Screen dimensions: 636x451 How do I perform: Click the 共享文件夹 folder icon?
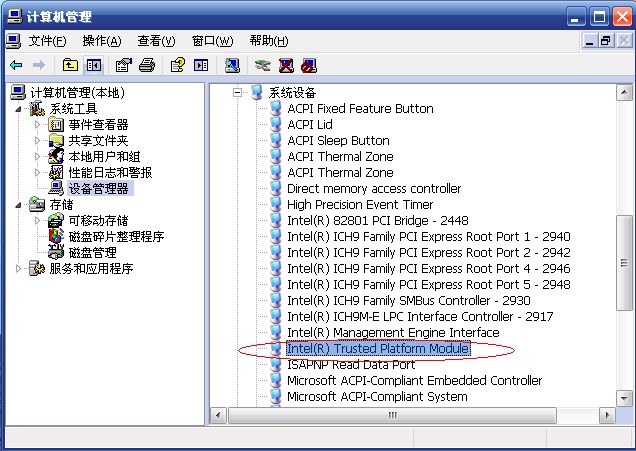(56, 141)
